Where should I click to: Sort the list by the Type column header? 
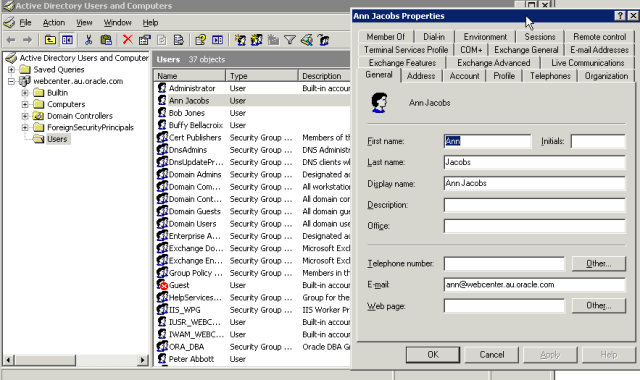point(262,76)
